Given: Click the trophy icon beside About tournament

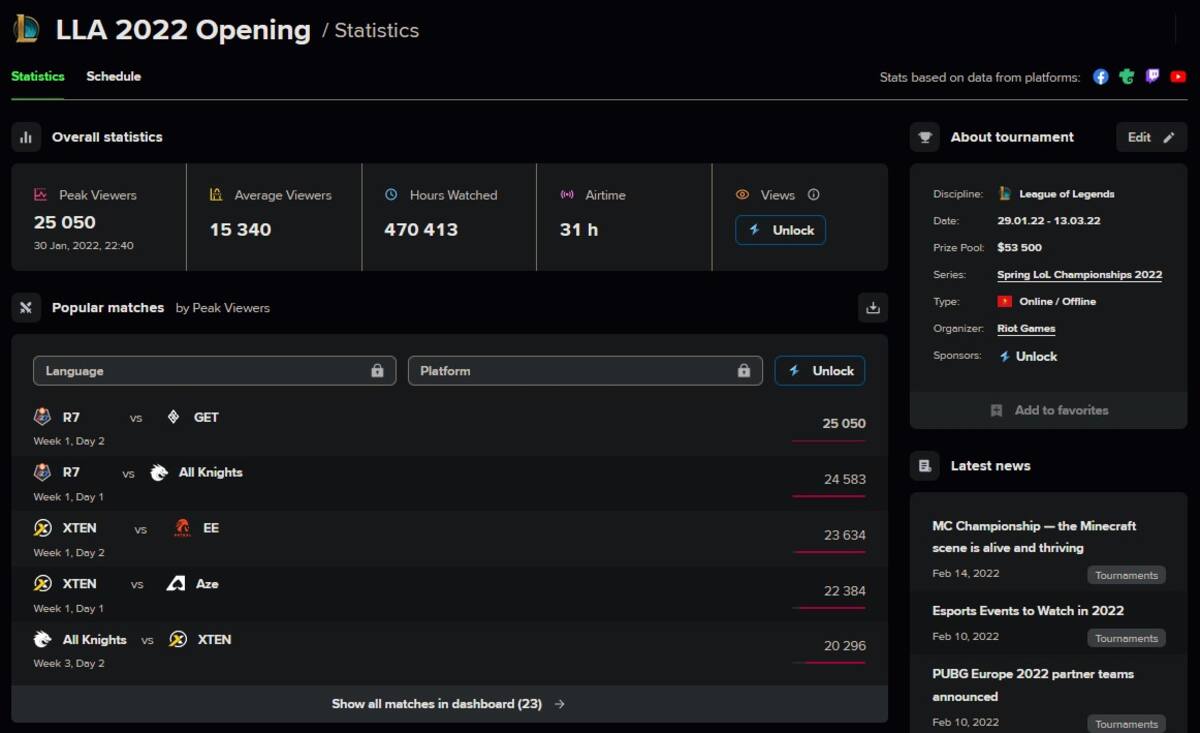Looking at the screenshot, I should tap(925, 137).
